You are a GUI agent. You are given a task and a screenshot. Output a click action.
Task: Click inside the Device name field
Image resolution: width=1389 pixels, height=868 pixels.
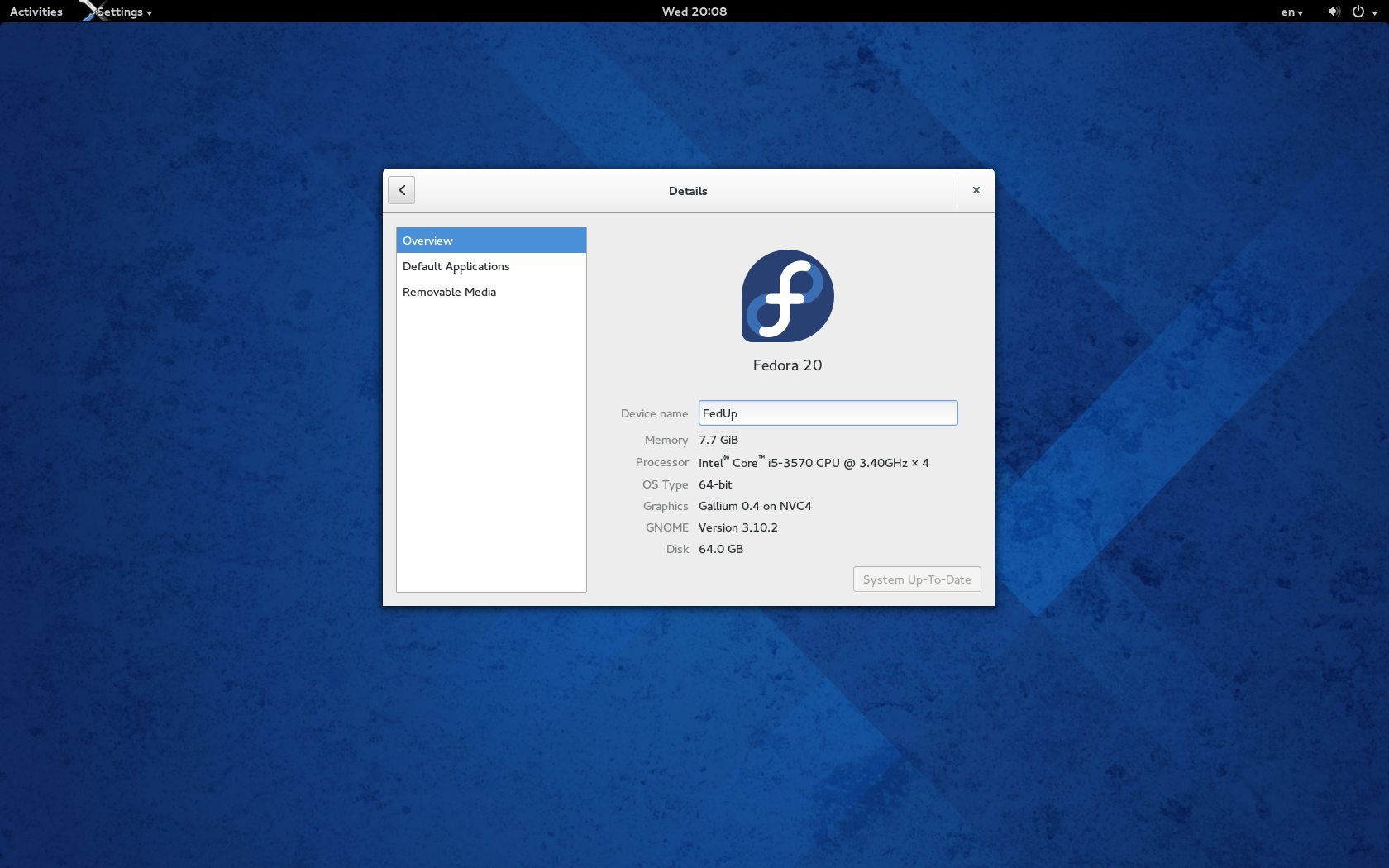click(x=827, y=413)
